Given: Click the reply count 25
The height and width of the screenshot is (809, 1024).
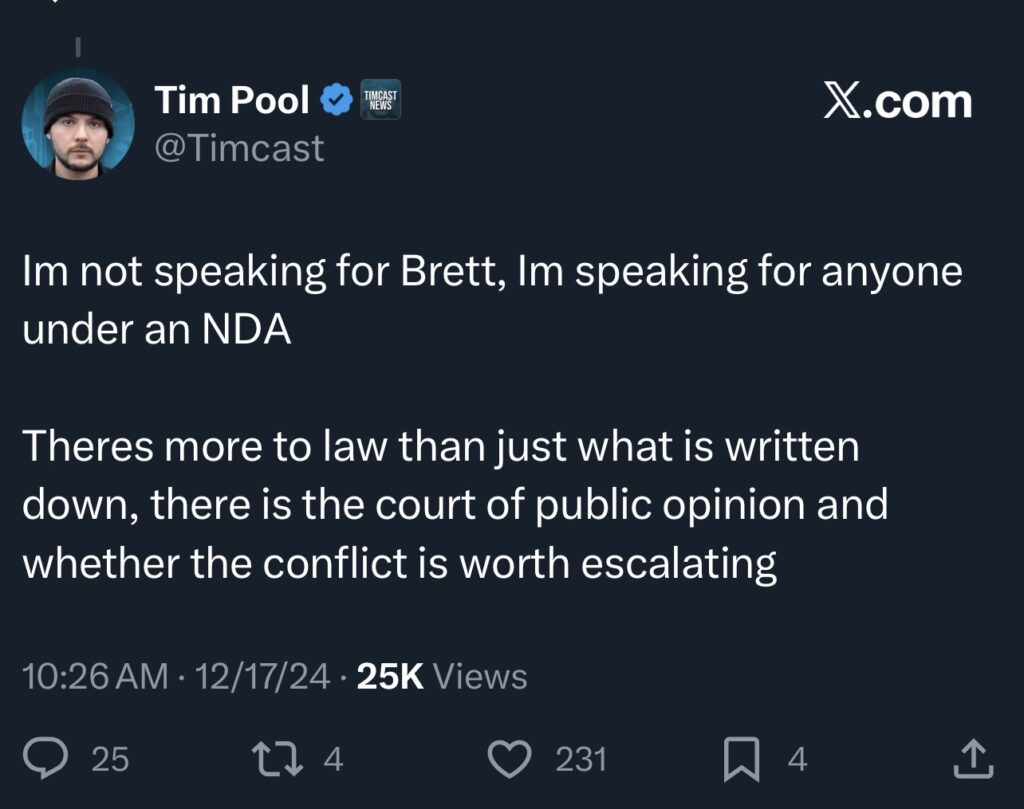Looking at the screenshot, I should [110, 760].
